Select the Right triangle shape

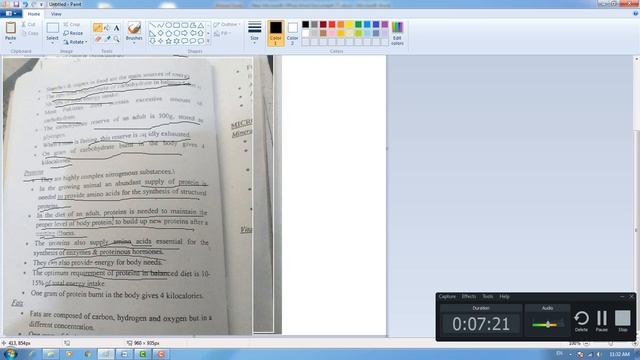(152, 33)
